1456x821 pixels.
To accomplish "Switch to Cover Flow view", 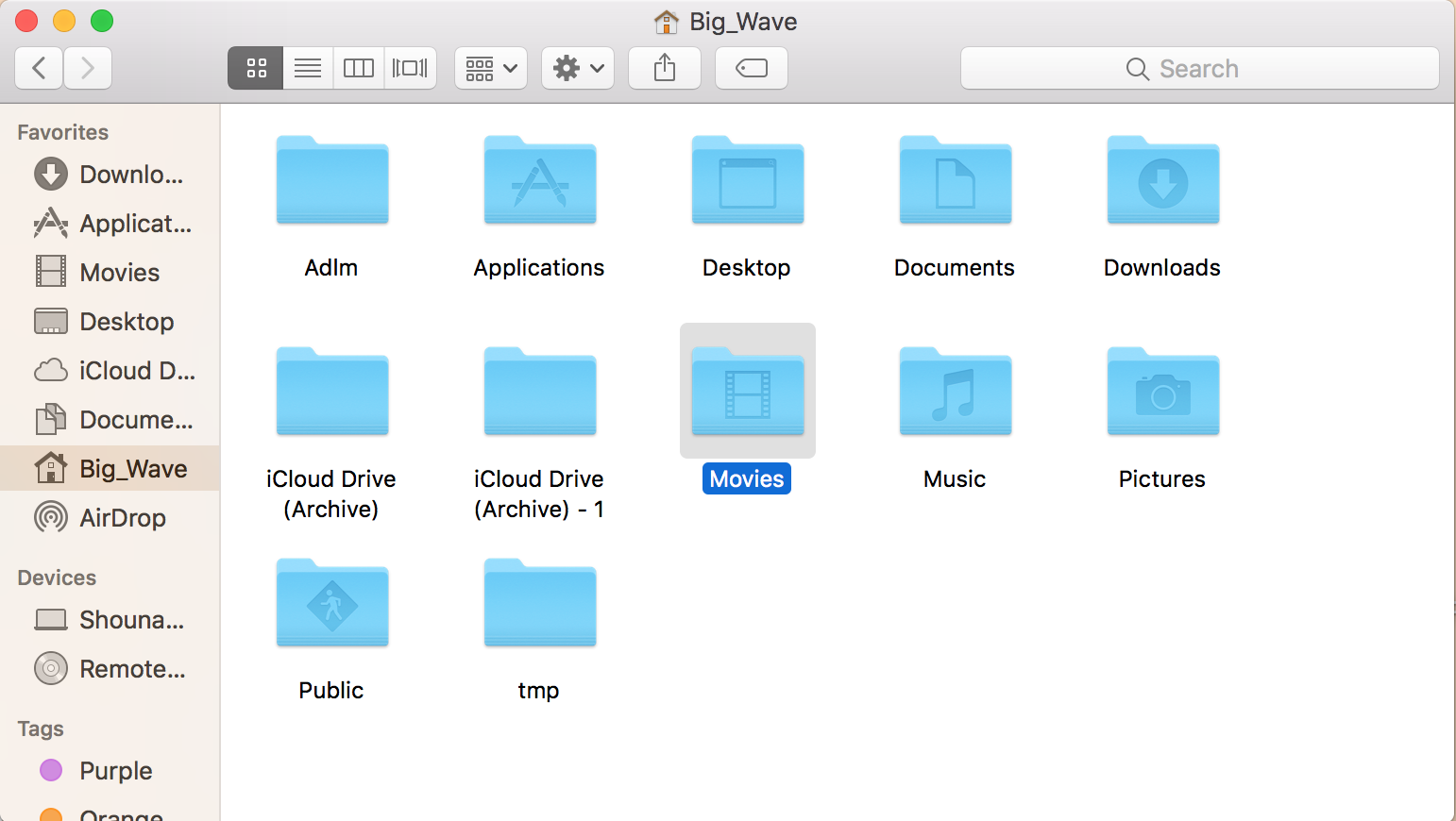I will pyautogui.click(x=410, y=68).
